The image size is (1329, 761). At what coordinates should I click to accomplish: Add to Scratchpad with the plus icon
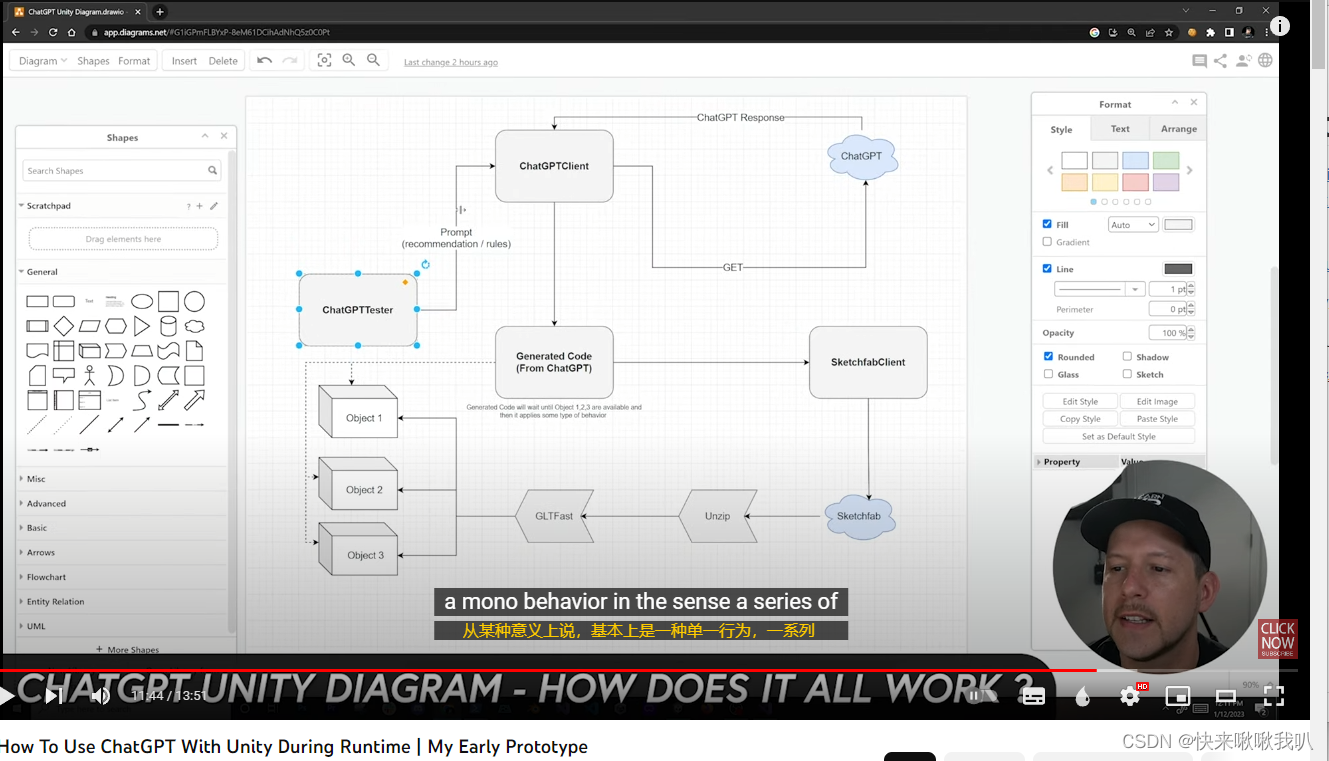click(199, 206)
